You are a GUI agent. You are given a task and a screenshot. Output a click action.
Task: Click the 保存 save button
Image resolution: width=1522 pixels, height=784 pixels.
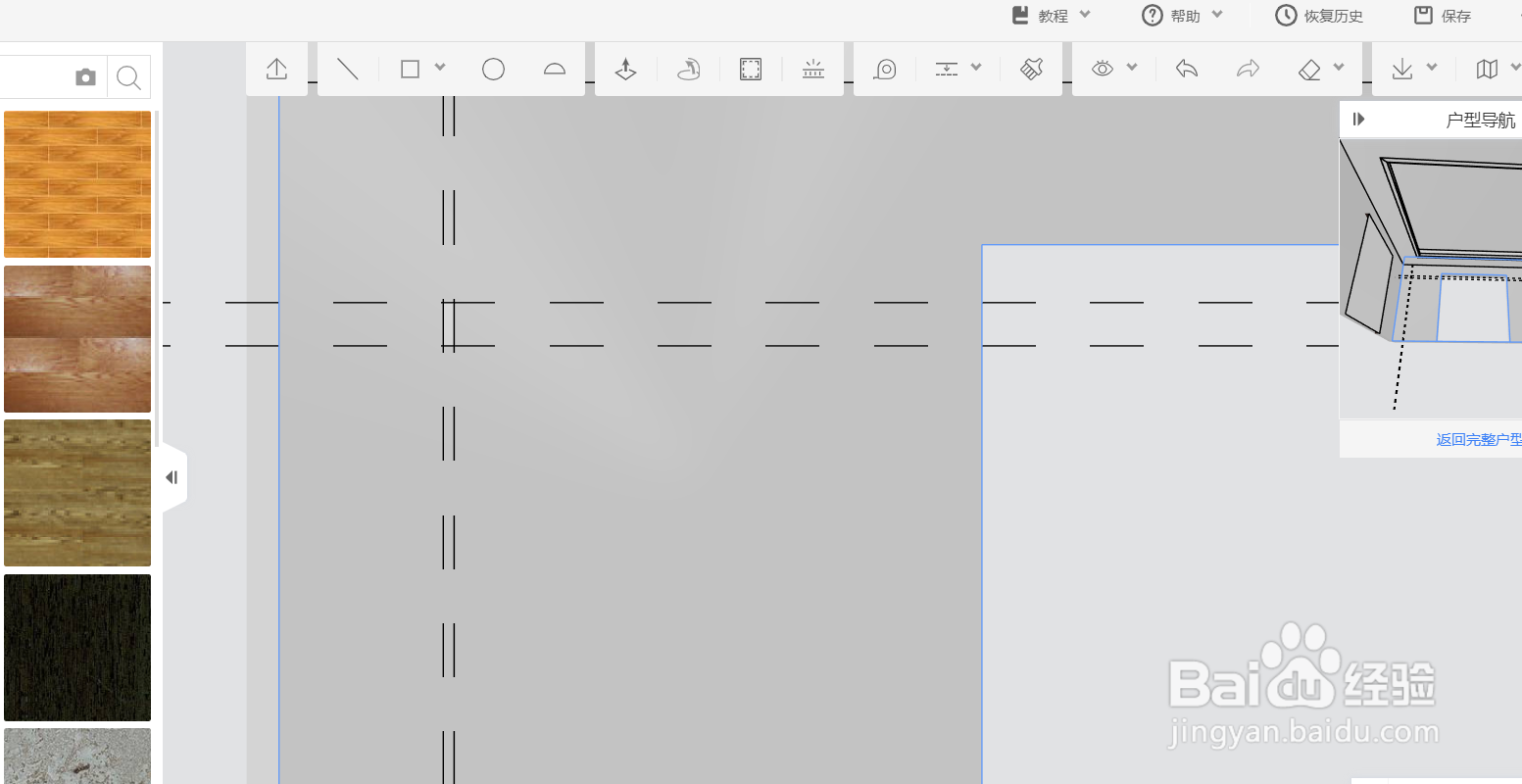point(1443,16)
